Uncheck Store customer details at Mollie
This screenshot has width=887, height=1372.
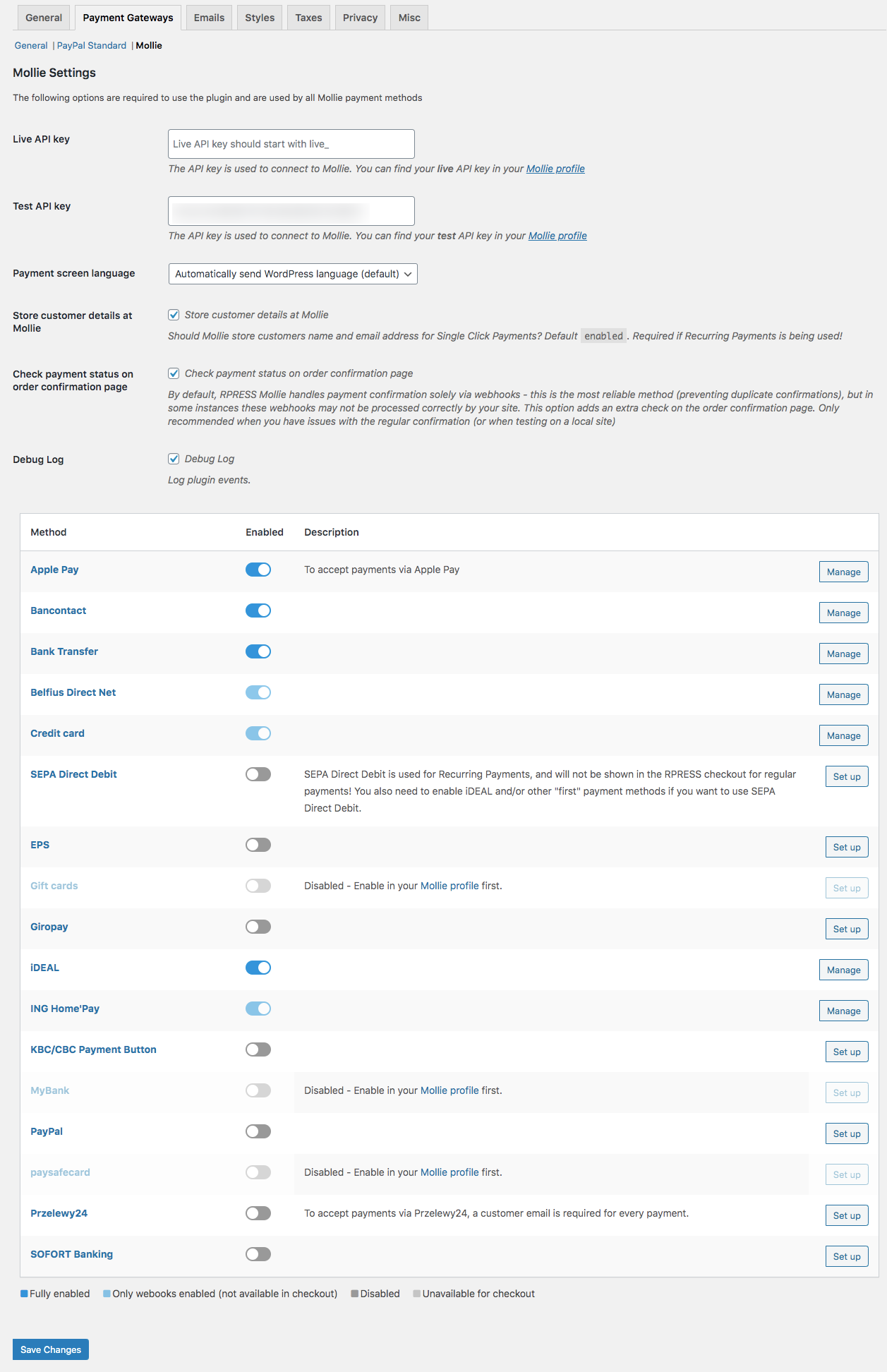174,315
